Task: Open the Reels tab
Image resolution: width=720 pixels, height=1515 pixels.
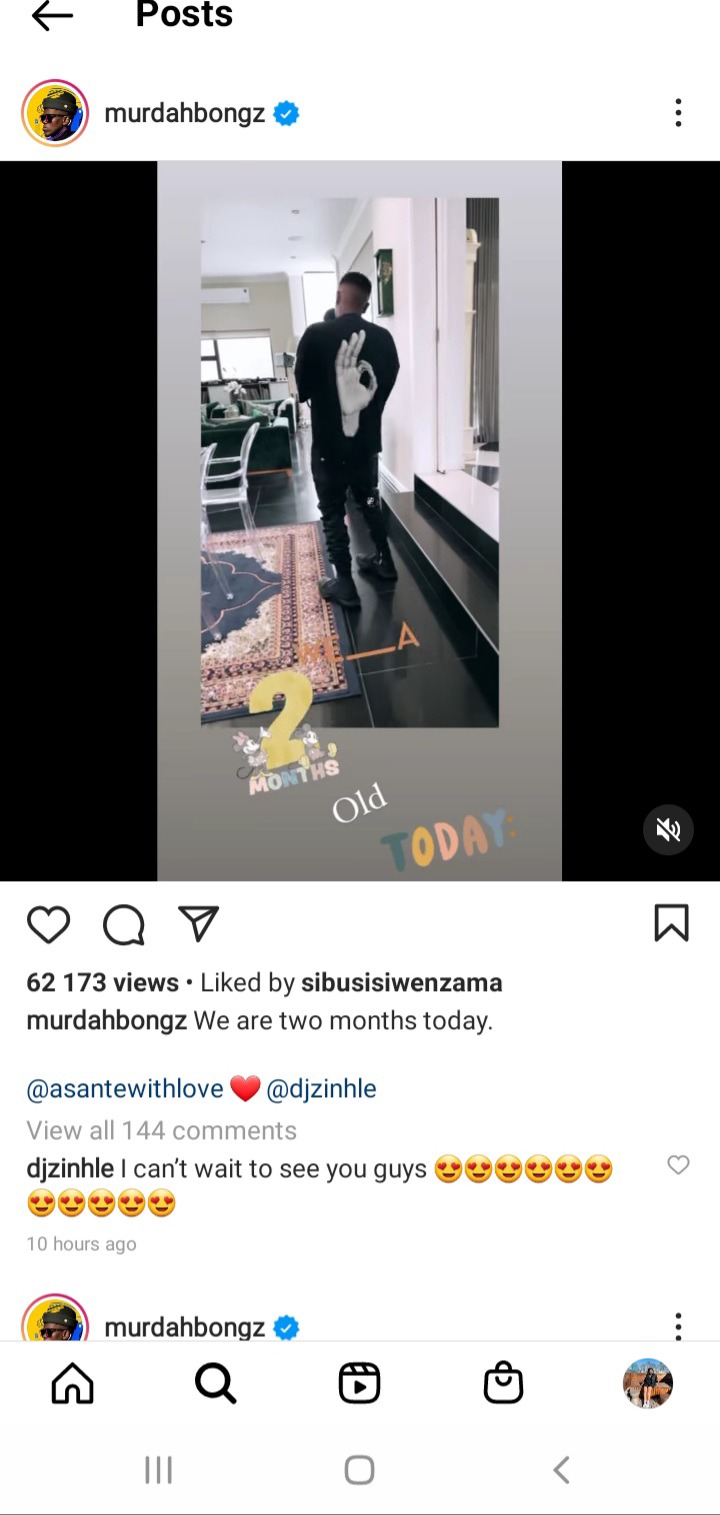Action: (x=359, y=1384)
